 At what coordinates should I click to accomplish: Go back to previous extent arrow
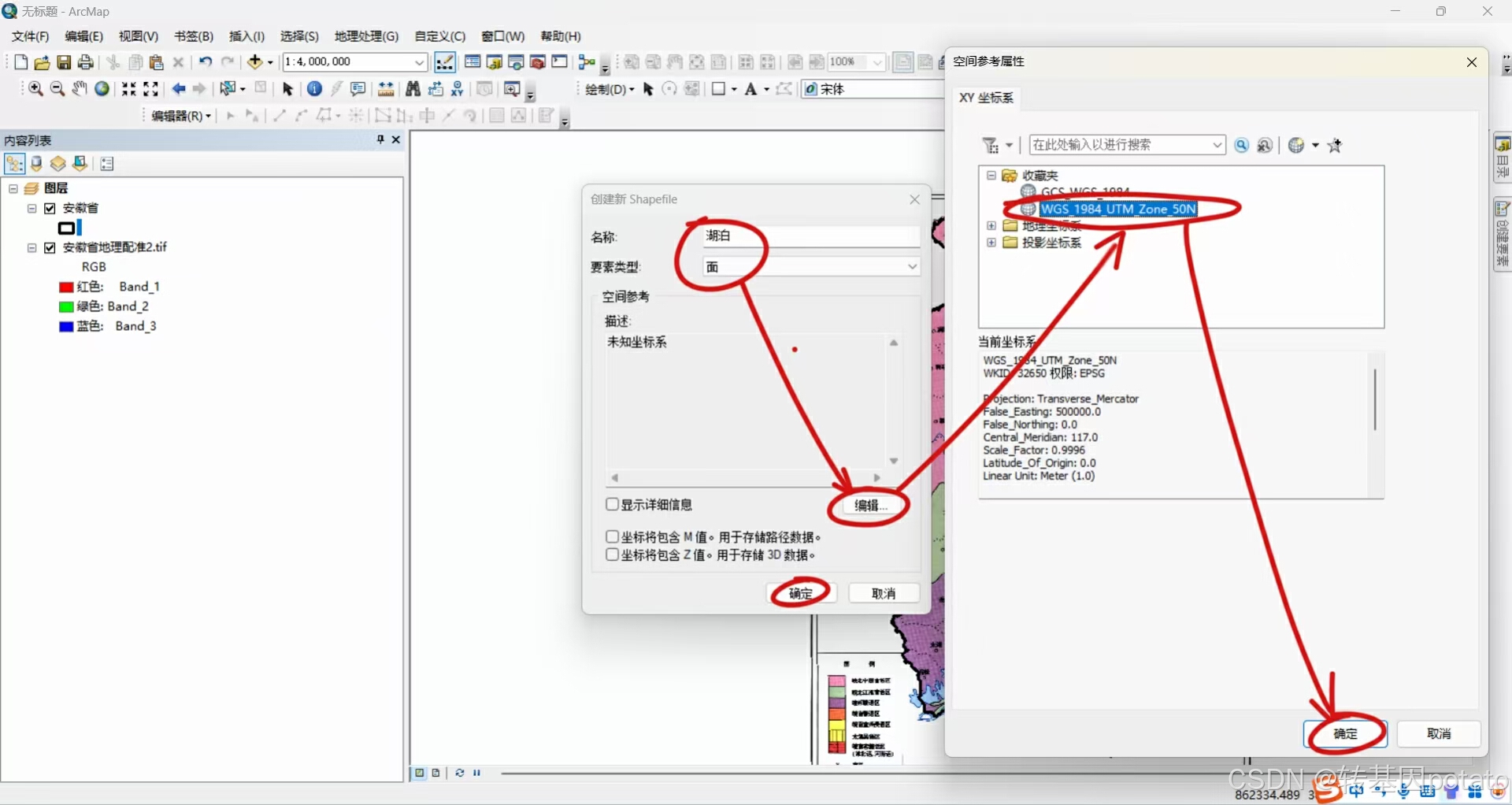tap(179, 89)
